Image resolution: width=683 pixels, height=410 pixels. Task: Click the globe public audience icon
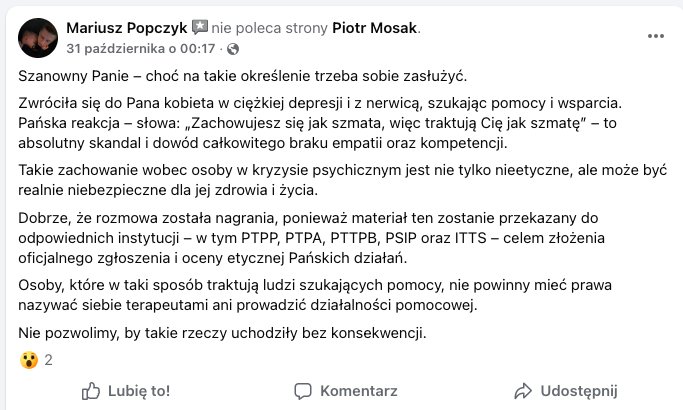233,48
